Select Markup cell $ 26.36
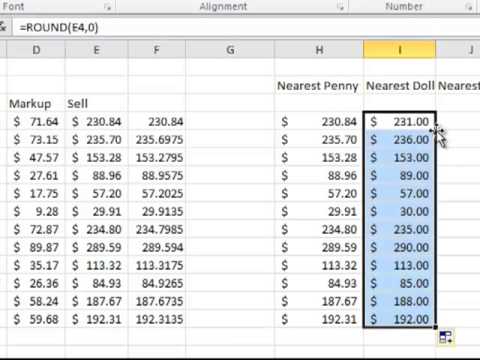480x360 pixels. click(x=36, y=284)
